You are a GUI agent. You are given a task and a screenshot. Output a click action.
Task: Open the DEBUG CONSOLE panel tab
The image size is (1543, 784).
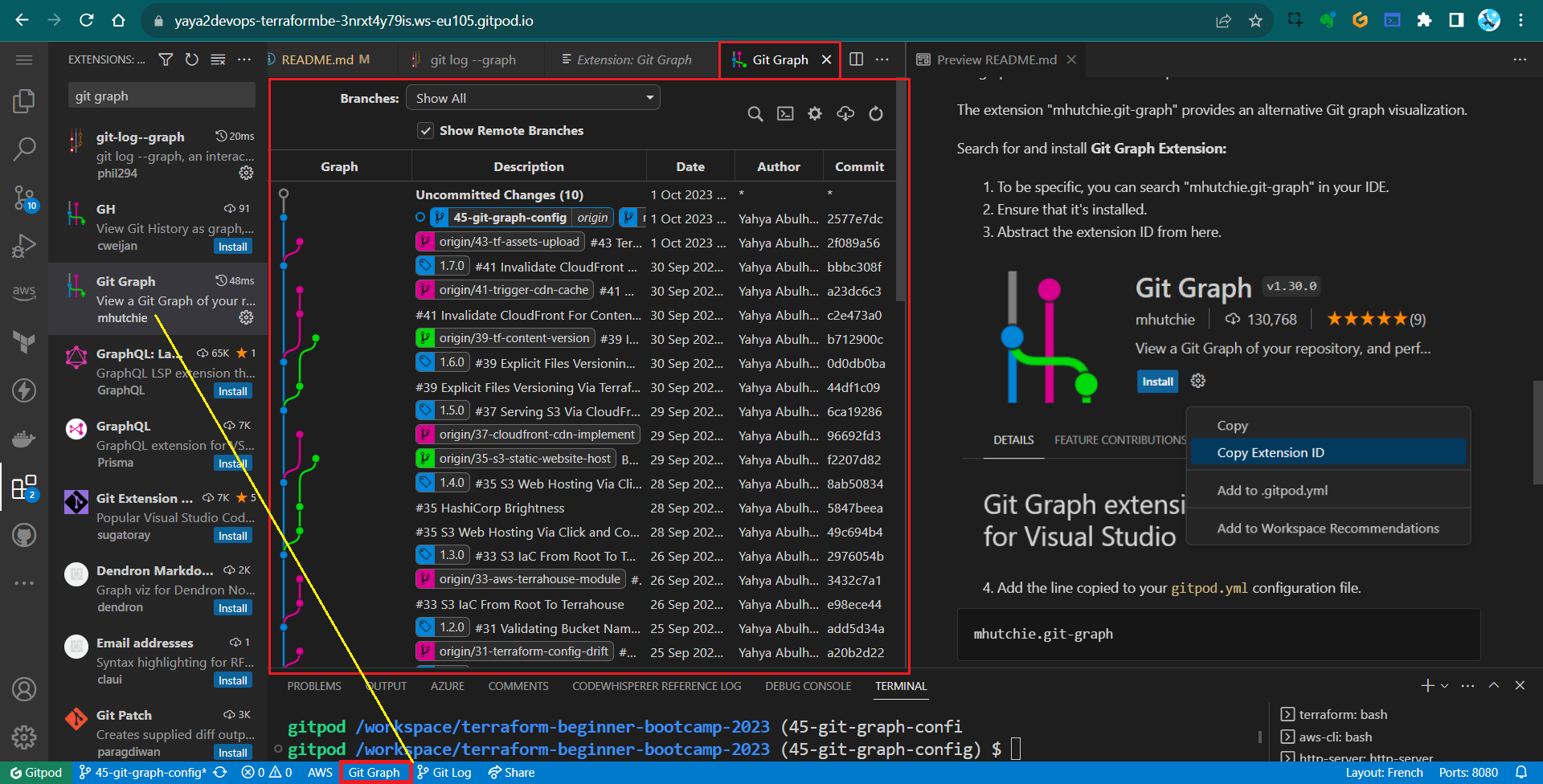808,686
